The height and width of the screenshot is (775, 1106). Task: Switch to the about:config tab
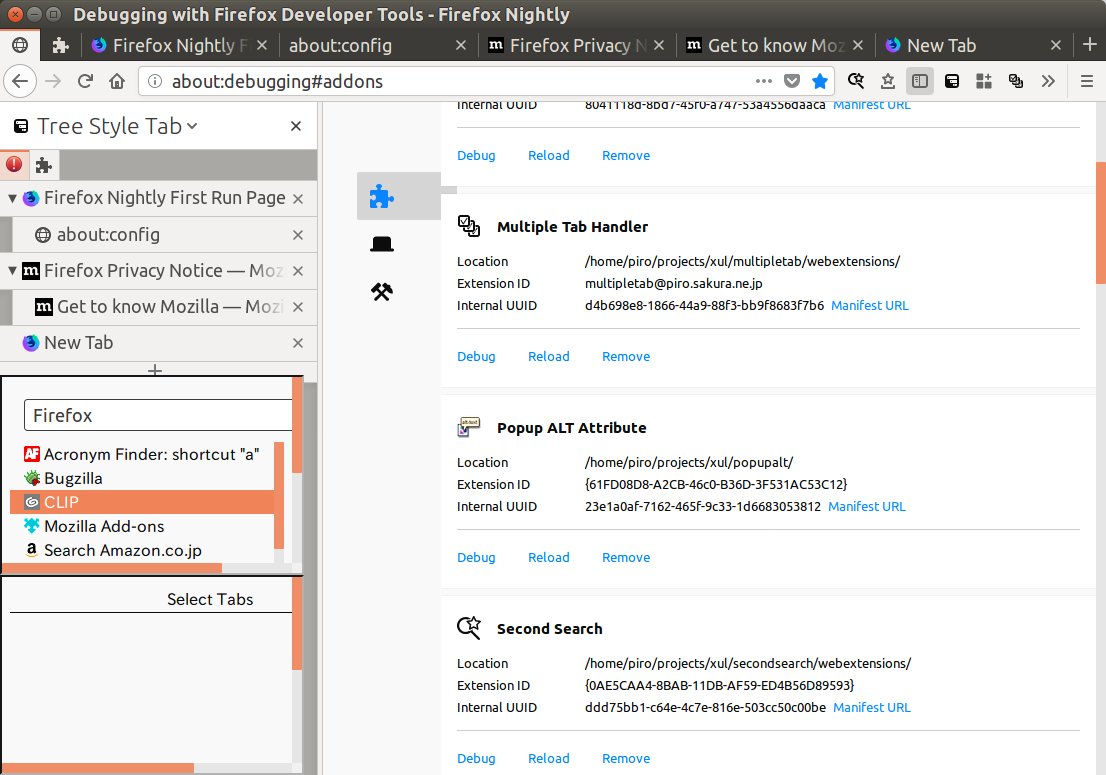coord(377,45)
